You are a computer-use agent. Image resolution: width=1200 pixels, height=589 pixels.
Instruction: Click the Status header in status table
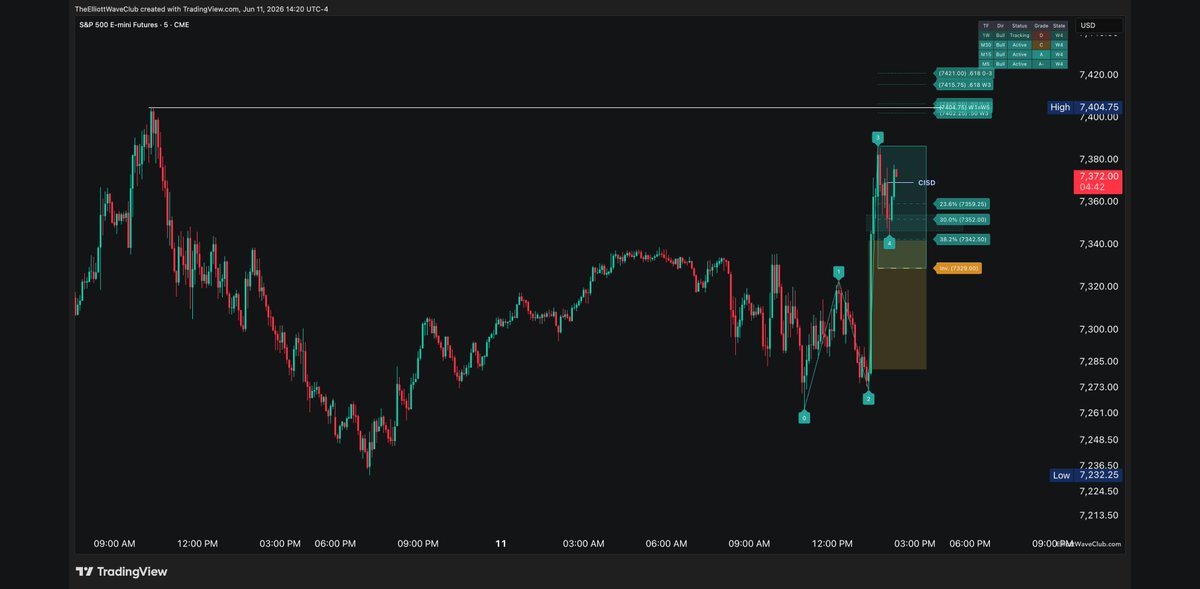1019,26
